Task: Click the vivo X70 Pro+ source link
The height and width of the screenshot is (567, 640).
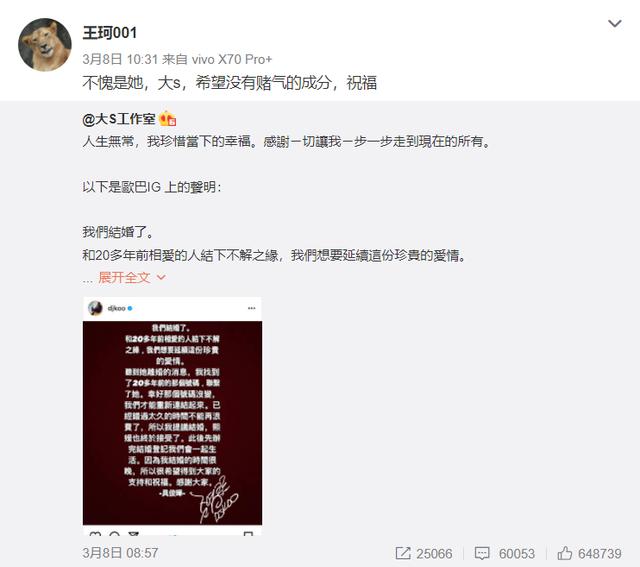Action: (231, 60)
